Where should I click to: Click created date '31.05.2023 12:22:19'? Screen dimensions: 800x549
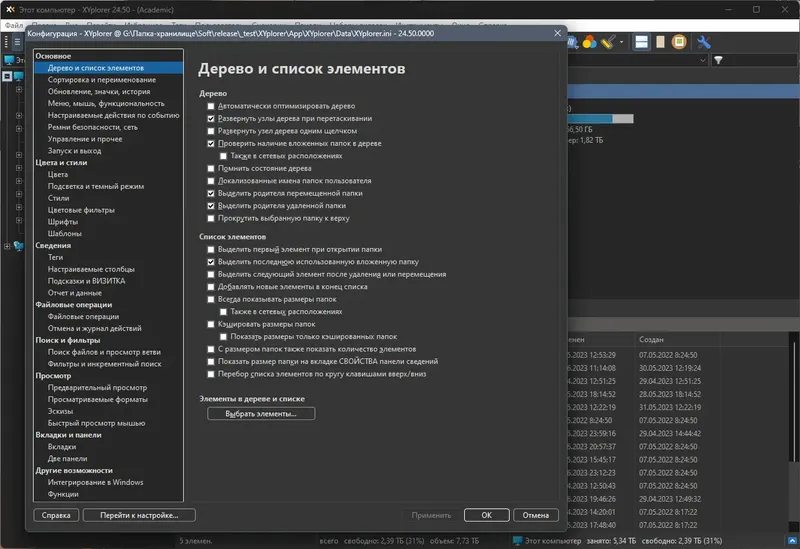(x=670, y=407)
